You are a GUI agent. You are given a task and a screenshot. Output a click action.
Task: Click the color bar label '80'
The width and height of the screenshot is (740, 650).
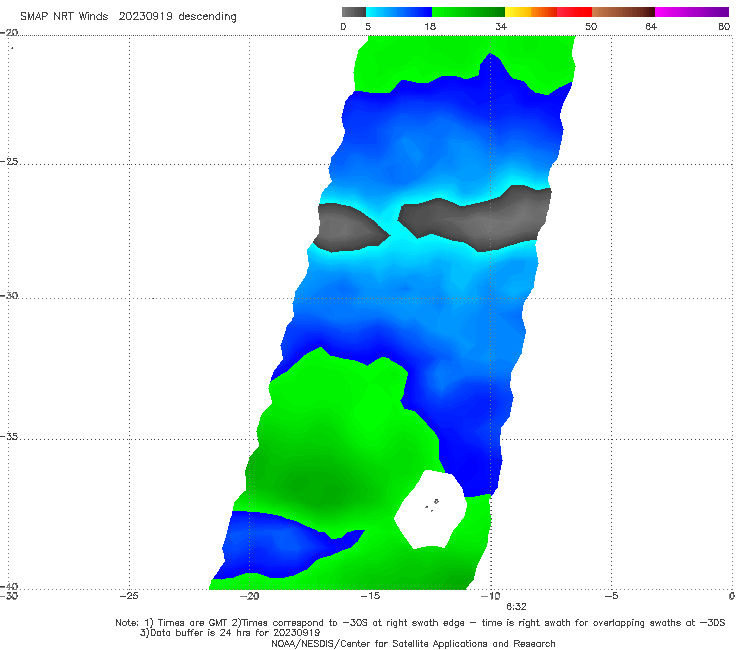click(x=724, y=27)
